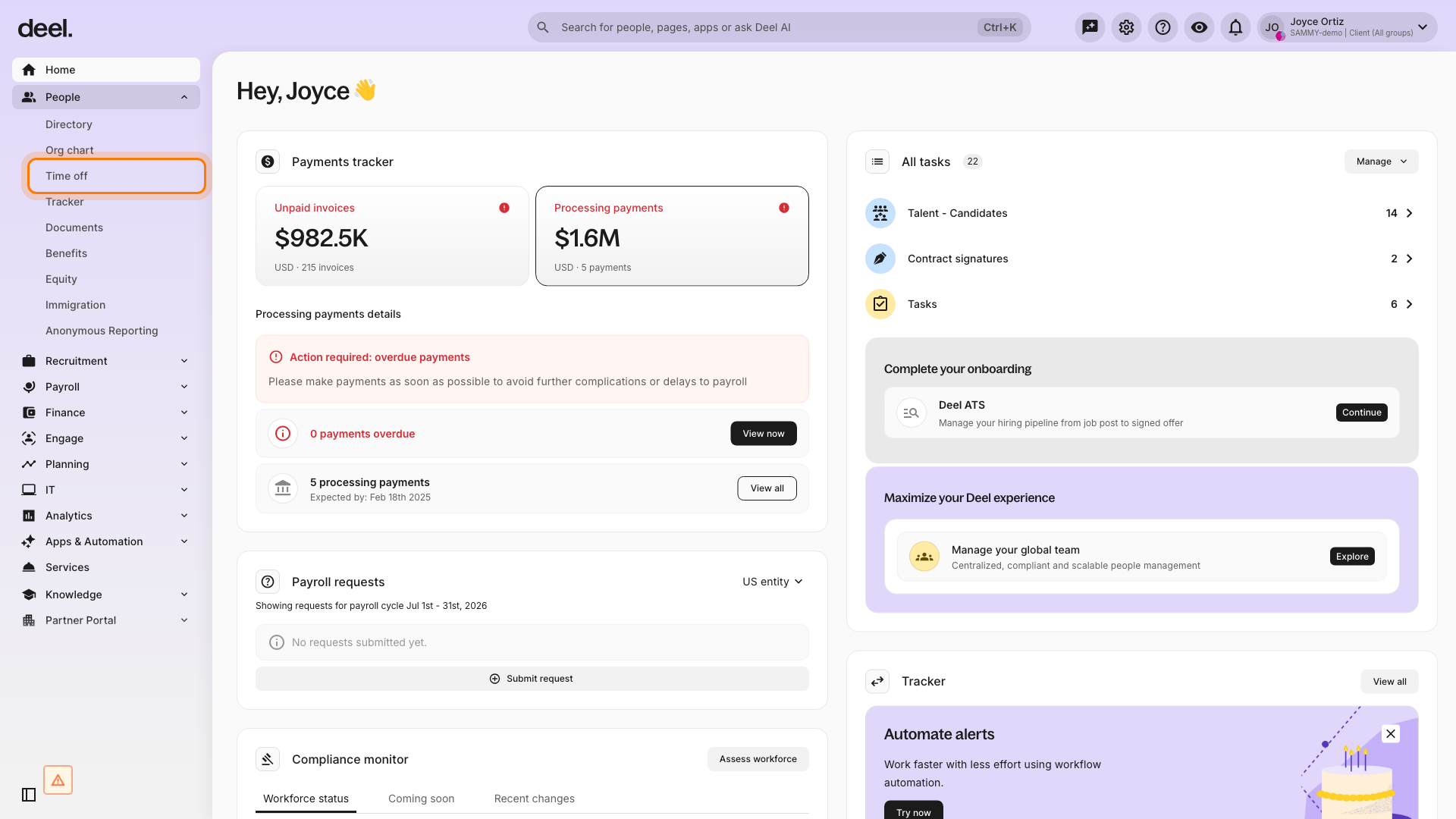Click the Submit request button
This screenshot has height=819, width=1456.
[x=532, y=679]
